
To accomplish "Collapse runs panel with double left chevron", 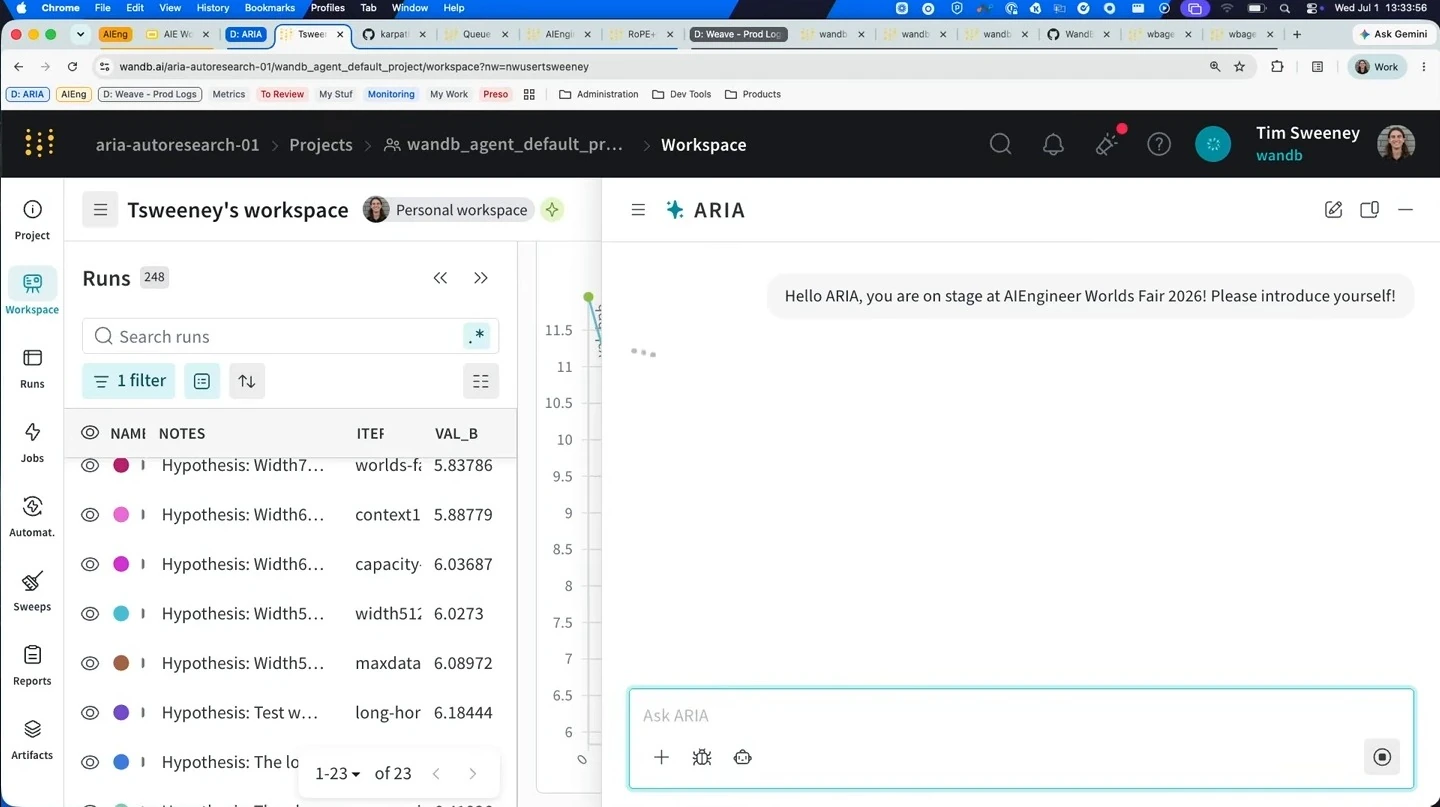I will [440, 278].
